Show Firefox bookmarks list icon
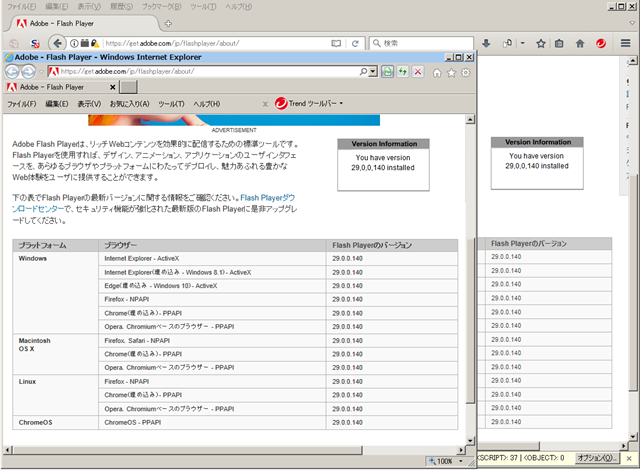Screen dimensions: 640x470 click(559, 43)
